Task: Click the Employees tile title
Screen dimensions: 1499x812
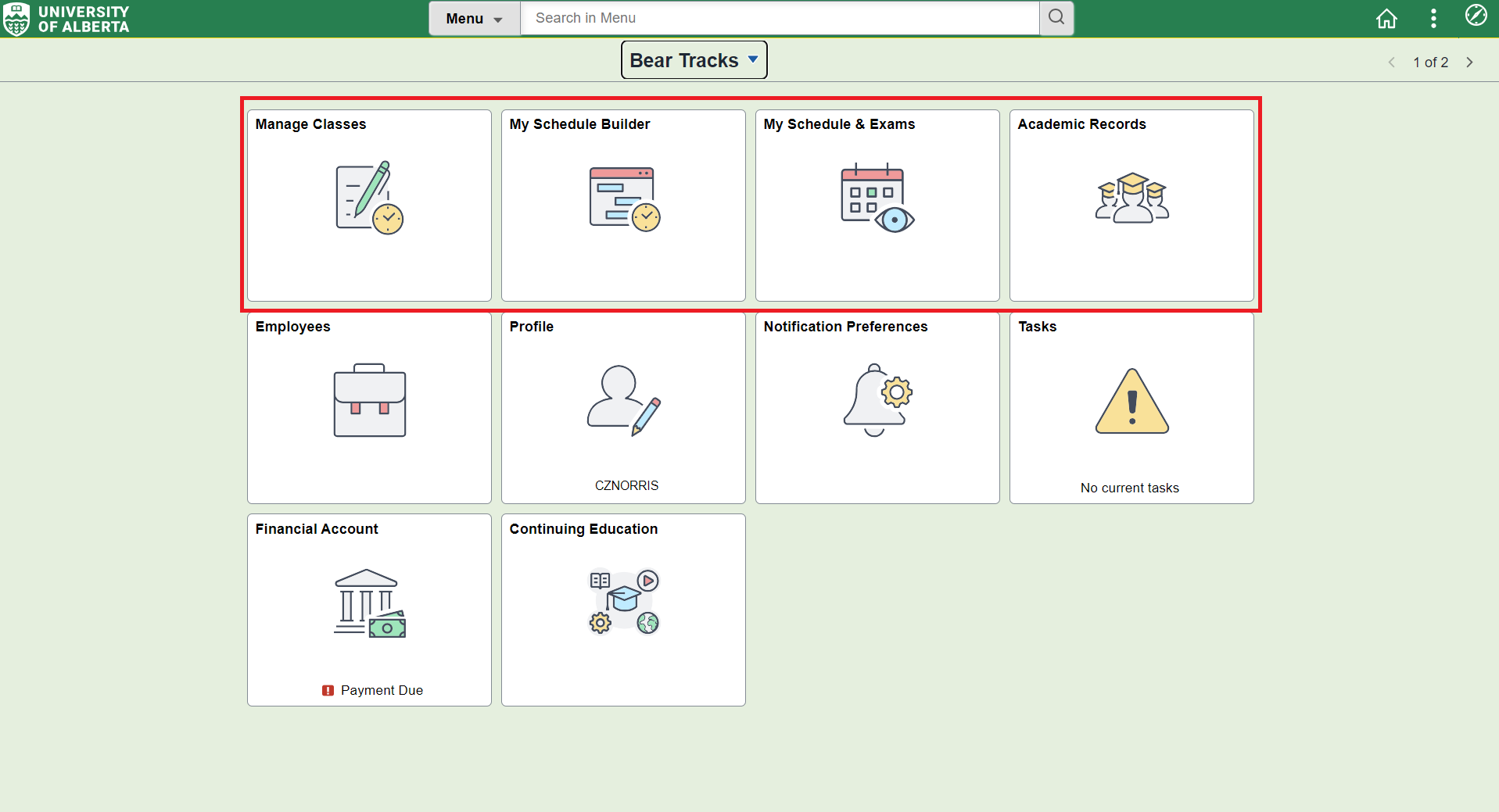Action: tap(292, 327)
